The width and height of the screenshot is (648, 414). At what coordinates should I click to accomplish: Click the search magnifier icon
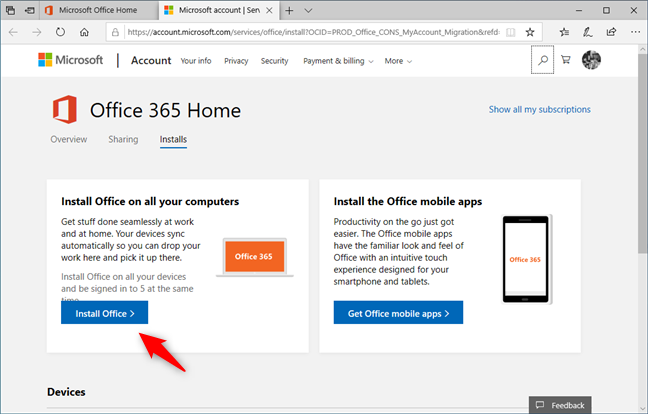tap(542, 60)
